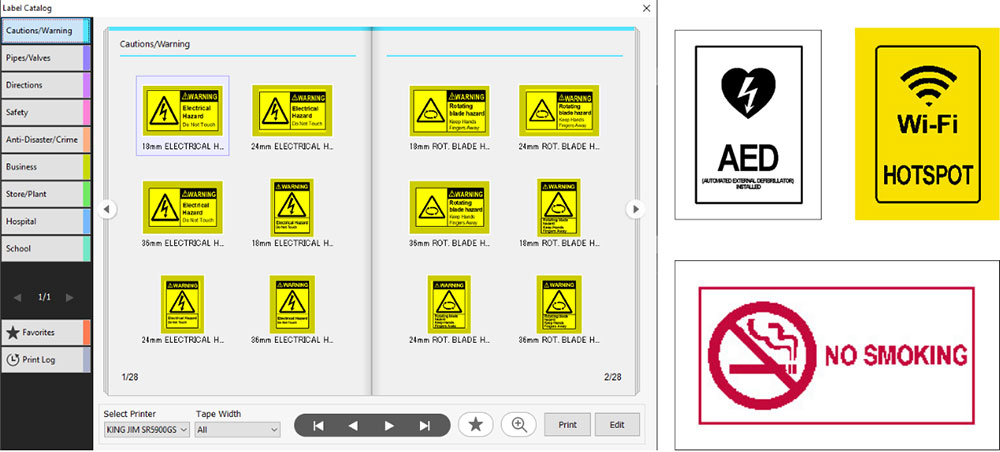
Task: Jump to first page of catalog
Action: coord(318,425)
